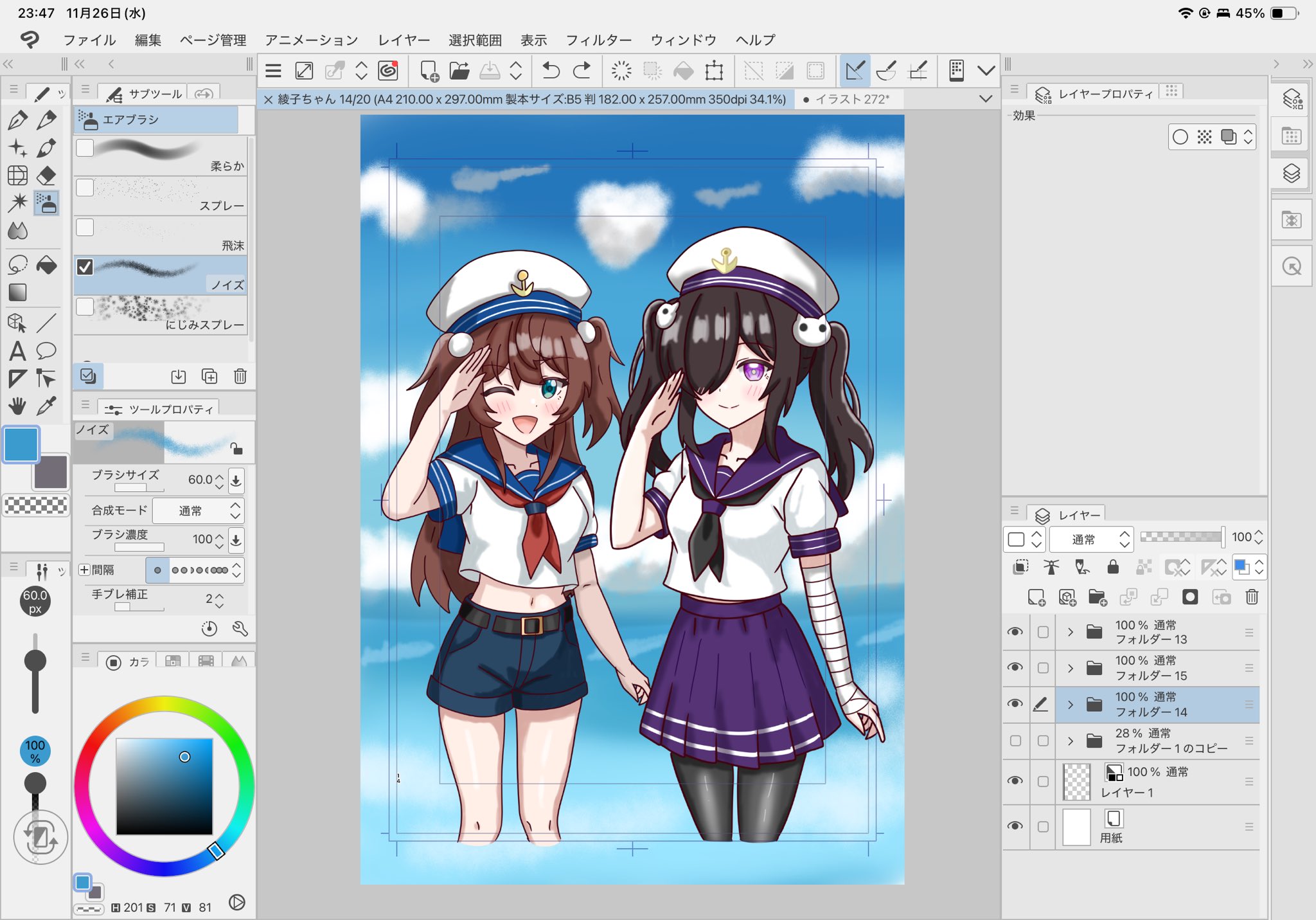Click the delete layer trash icon
The width and height of the screenshot is (1316, 920).
(1251, 597)
